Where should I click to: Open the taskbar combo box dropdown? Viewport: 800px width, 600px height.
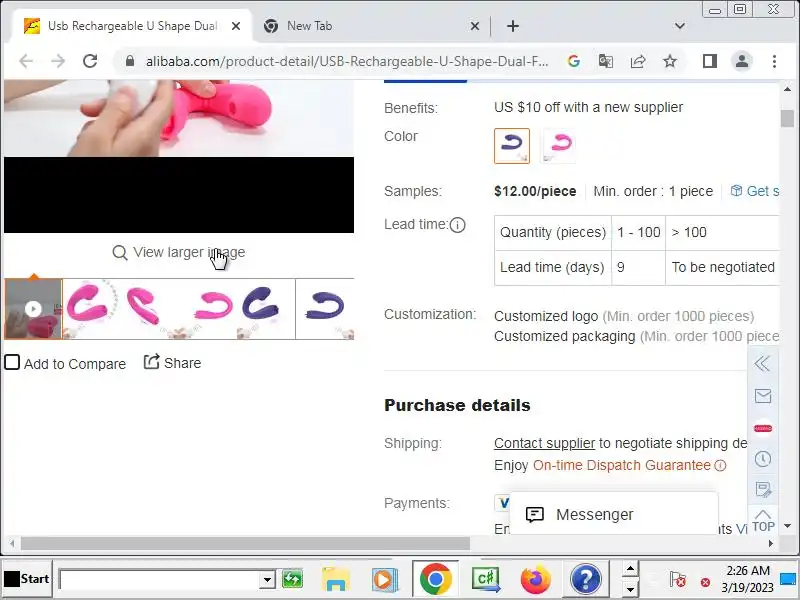tap(267, 580)
